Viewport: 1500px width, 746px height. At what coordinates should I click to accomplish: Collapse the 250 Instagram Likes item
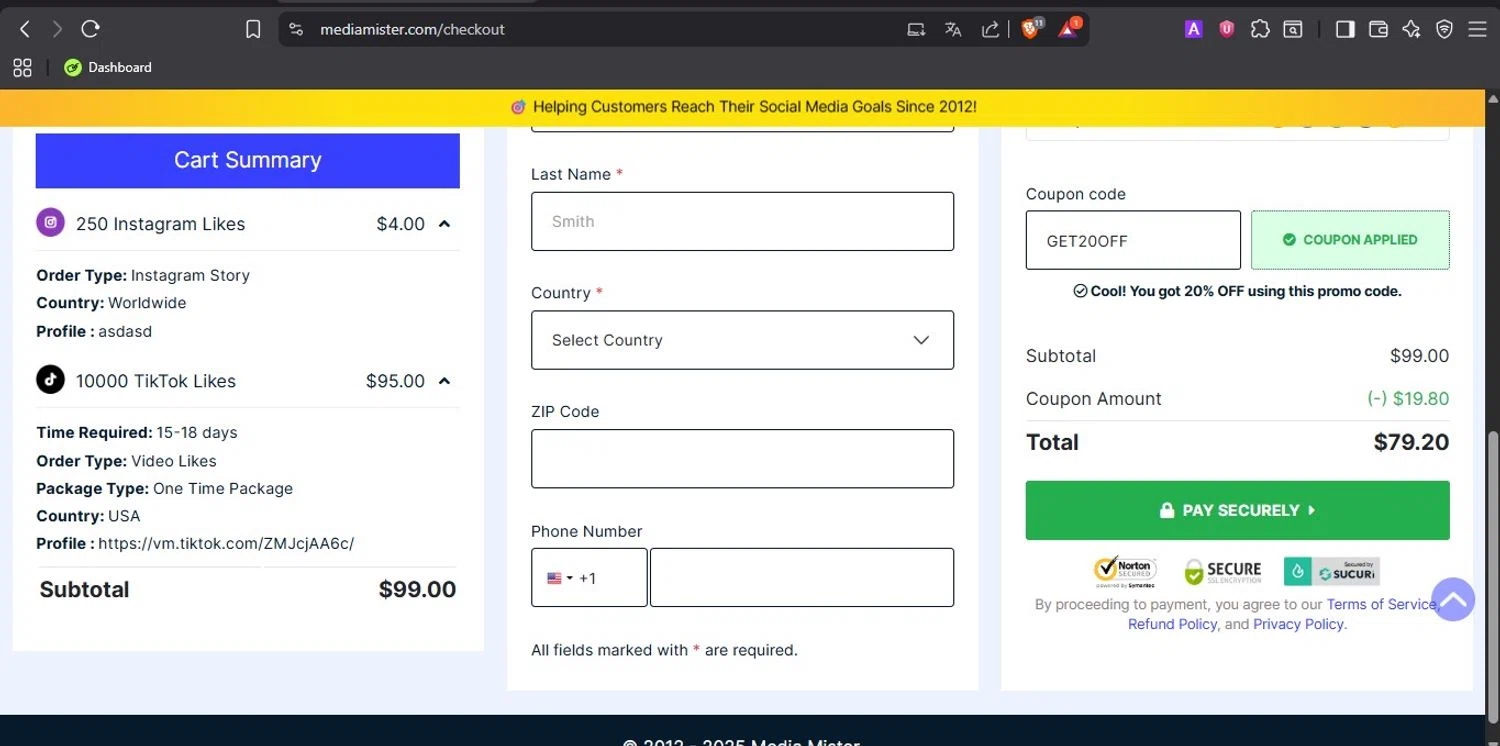click(x=444, y=224)
